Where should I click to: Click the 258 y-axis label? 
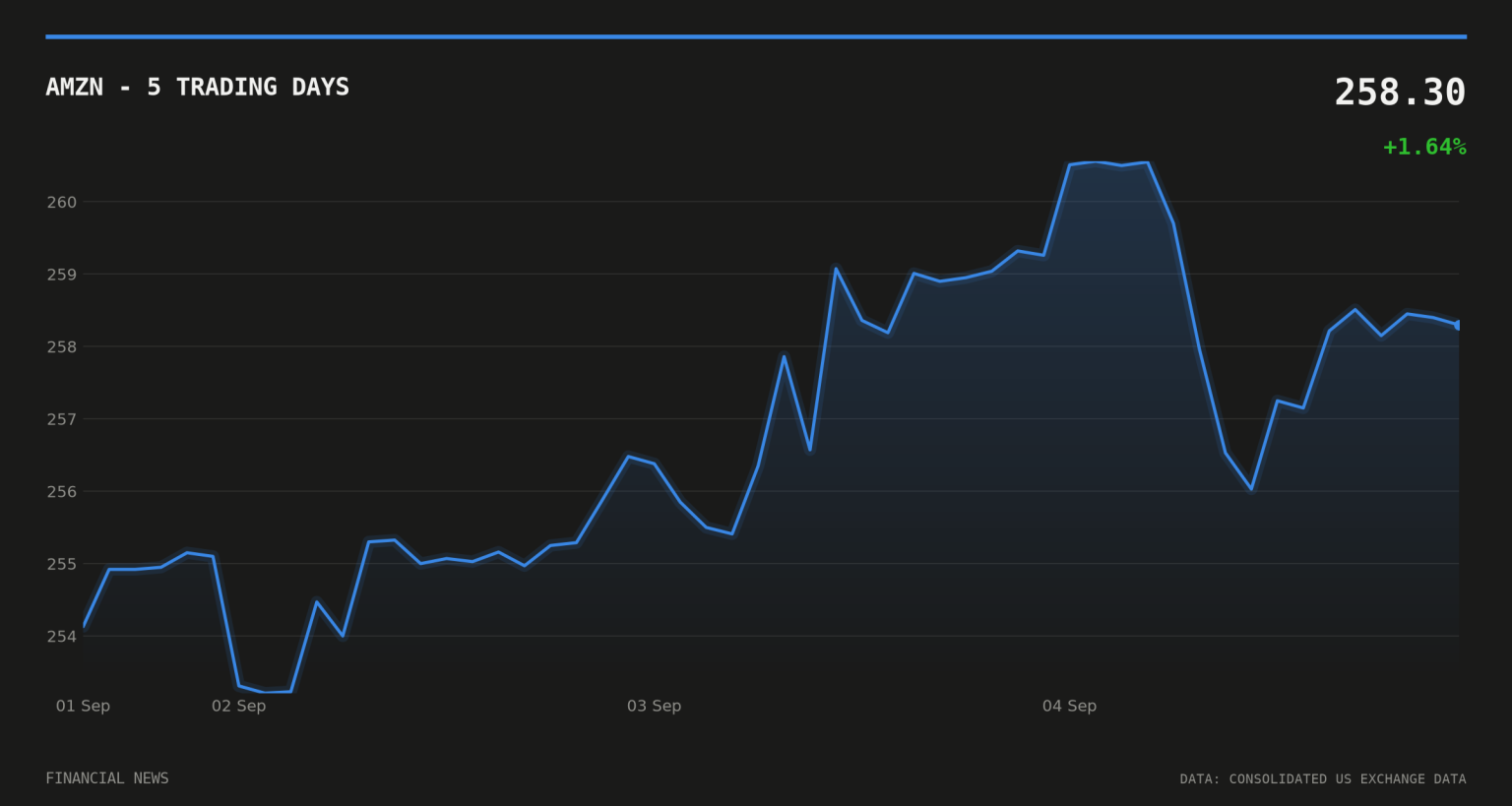(62, 346)
